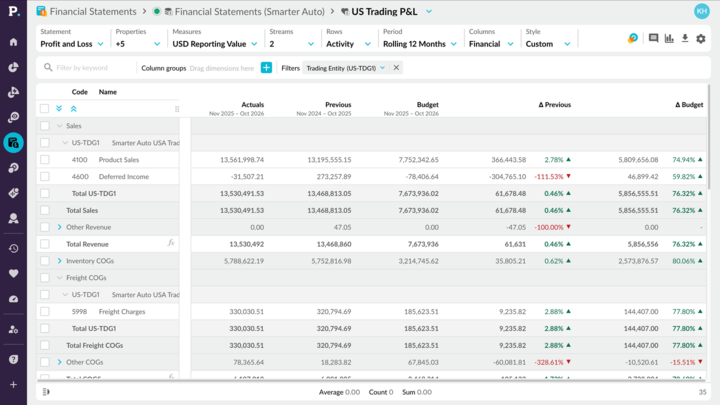Screen dimensions: 720x405
Task: Click the Actuals column header
Action: pyautogui.click(x=253, y=105)
